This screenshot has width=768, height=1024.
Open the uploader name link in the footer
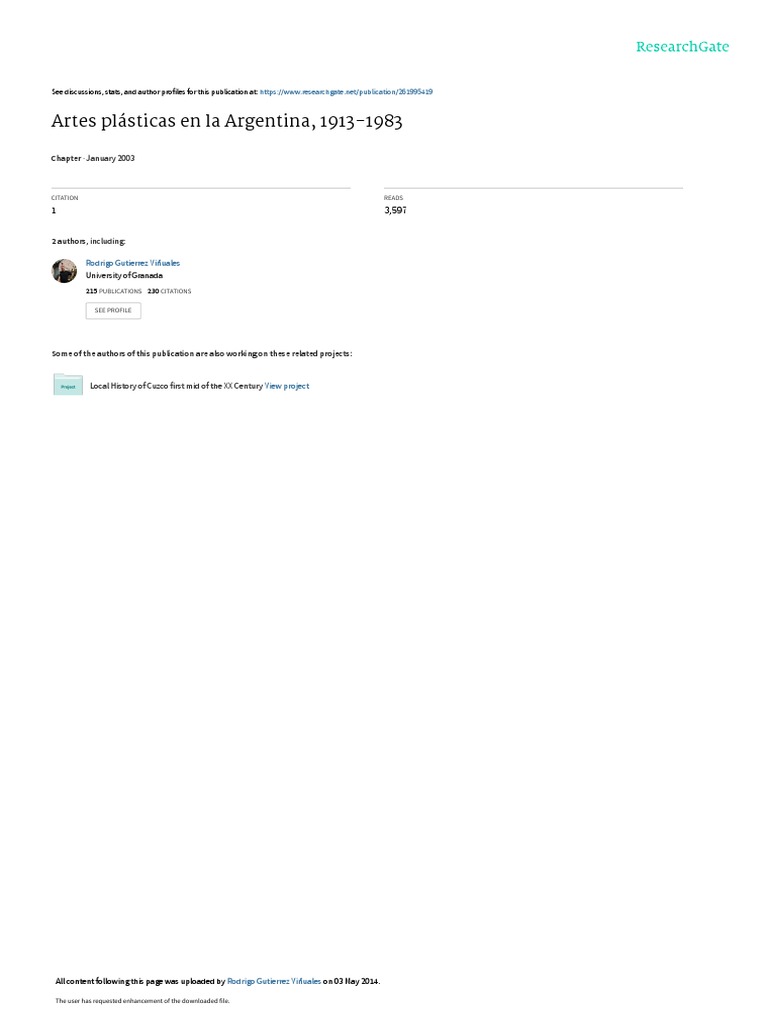point(274,981)
